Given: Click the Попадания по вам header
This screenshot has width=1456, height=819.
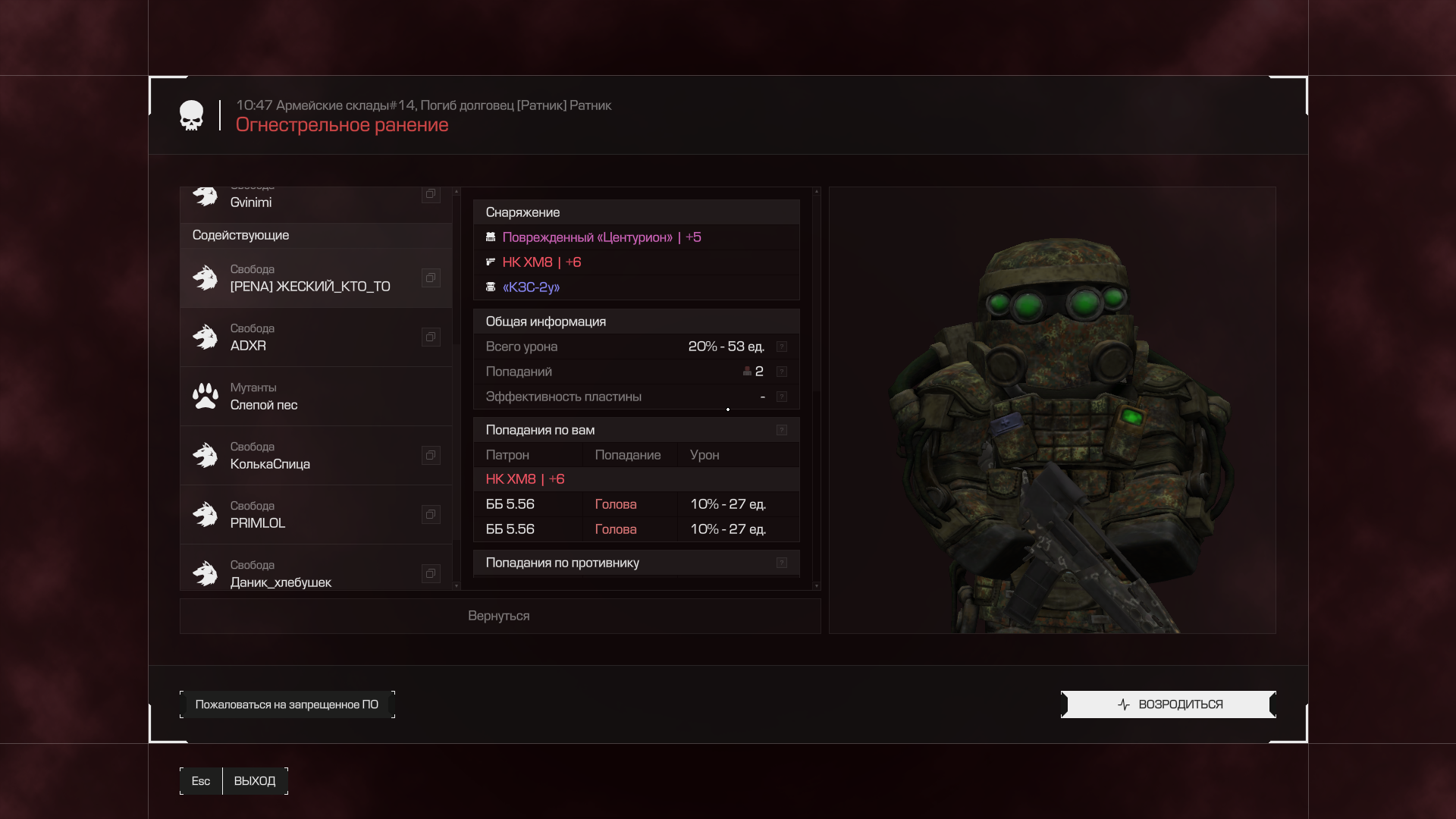Looking at the screenshot, I should (636, 430).
